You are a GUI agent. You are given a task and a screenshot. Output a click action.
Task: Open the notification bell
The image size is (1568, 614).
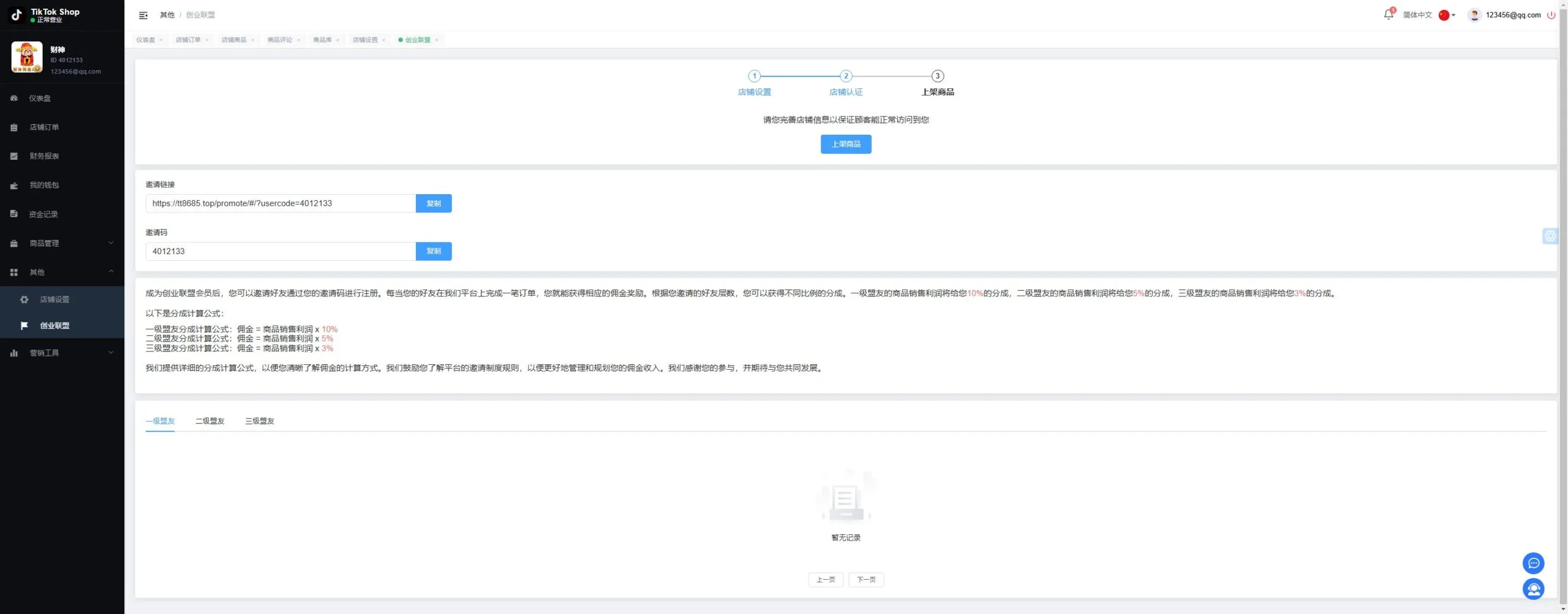1388,15
